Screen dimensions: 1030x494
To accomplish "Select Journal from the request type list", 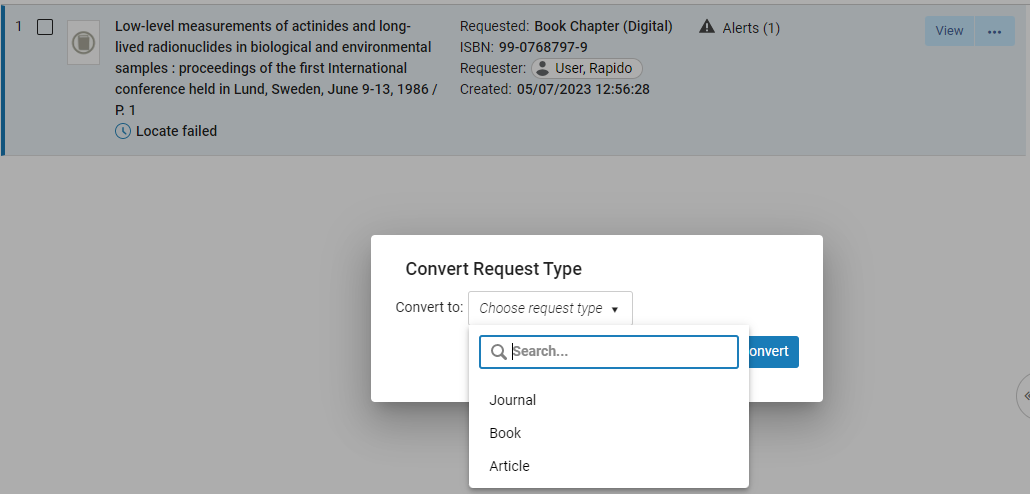I will (513, 400).
